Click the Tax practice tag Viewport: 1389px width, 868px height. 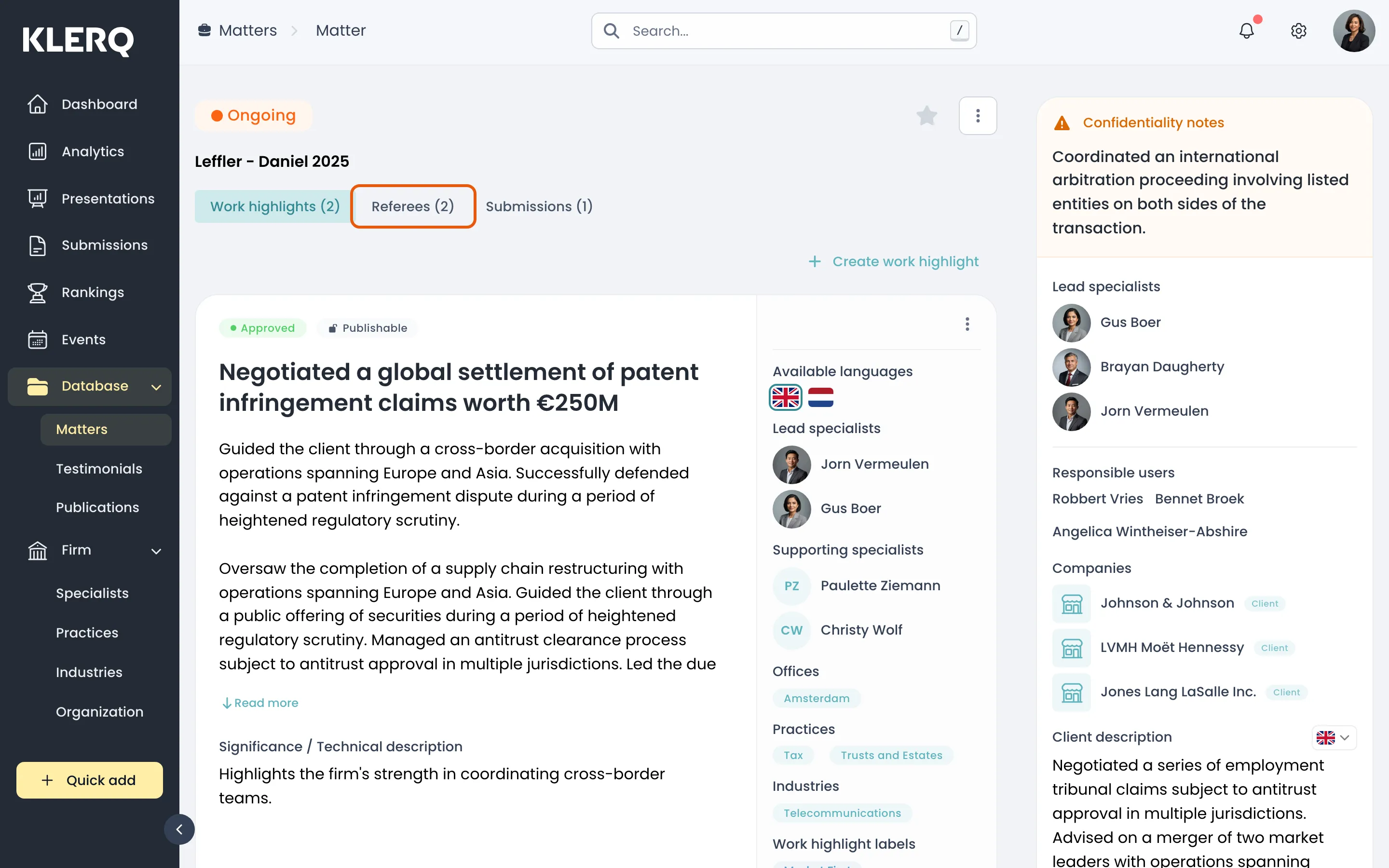(x=793, y=755)
